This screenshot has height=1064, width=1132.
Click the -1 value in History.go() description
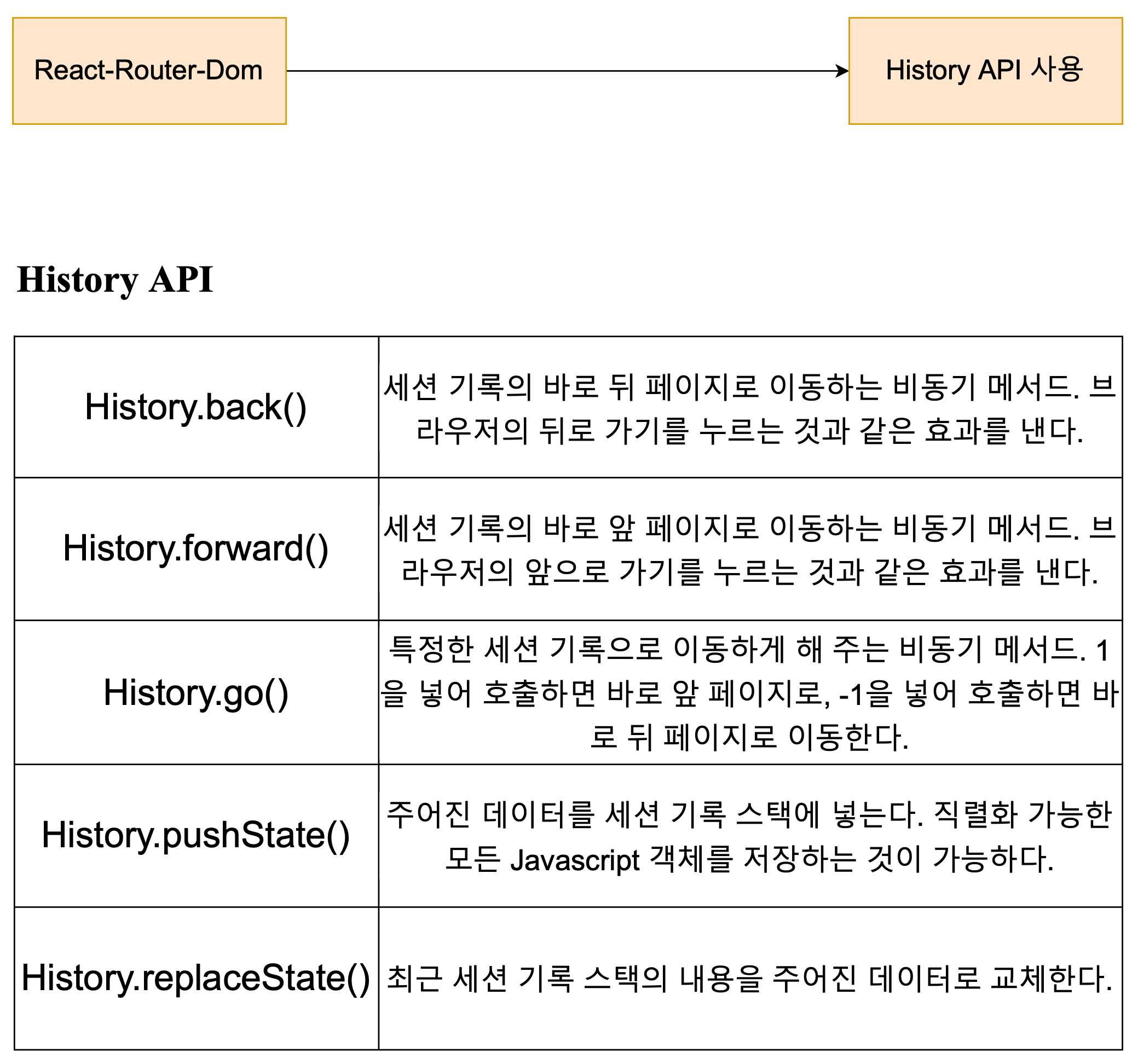point(852,696)
